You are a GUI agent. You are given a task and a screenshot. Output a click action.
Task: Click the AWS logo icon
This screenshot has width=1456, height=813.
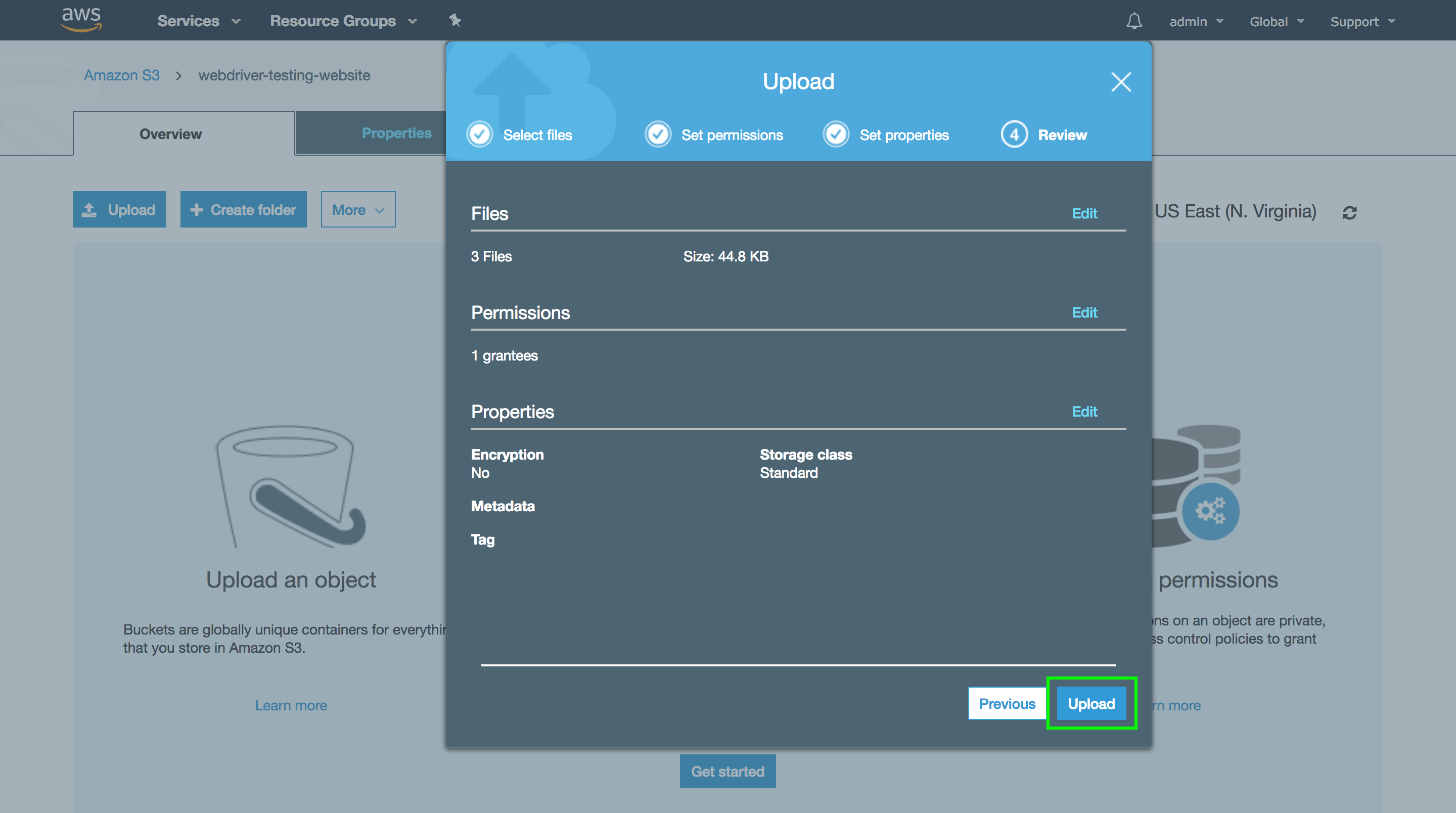81,19
